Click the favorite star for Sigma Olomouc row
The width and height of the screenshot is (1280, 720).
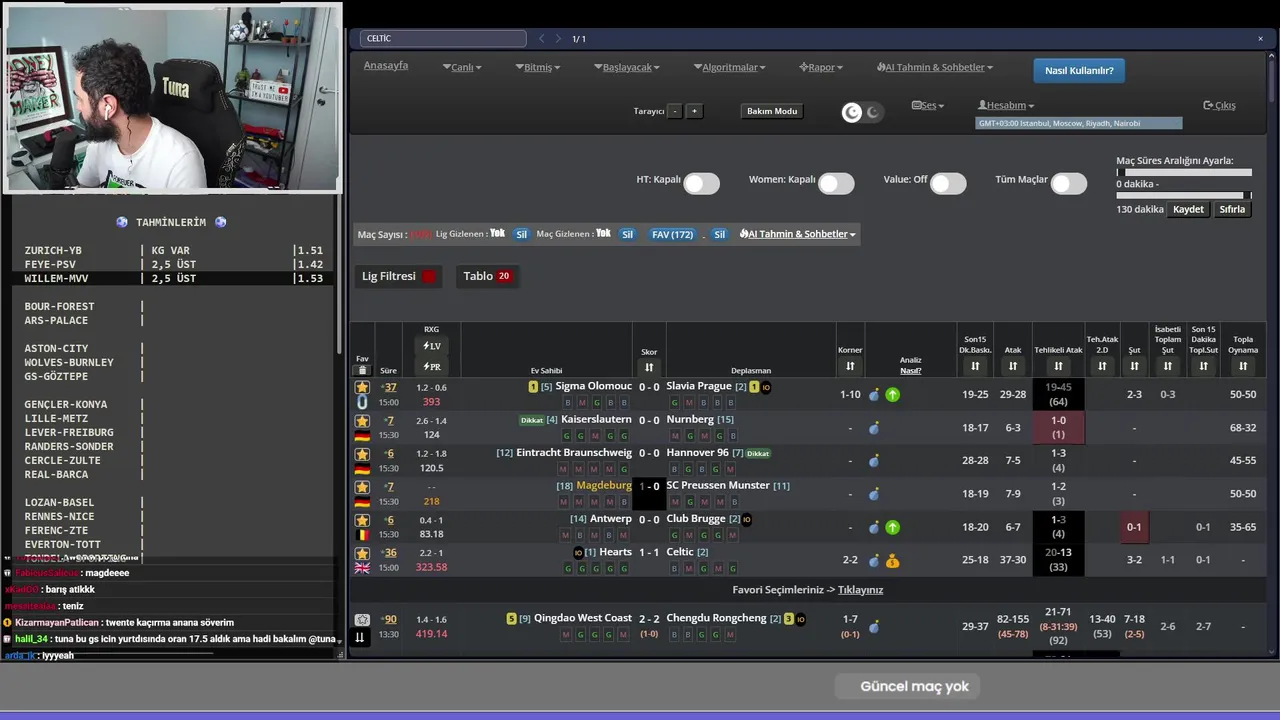[x=362, y=387]
